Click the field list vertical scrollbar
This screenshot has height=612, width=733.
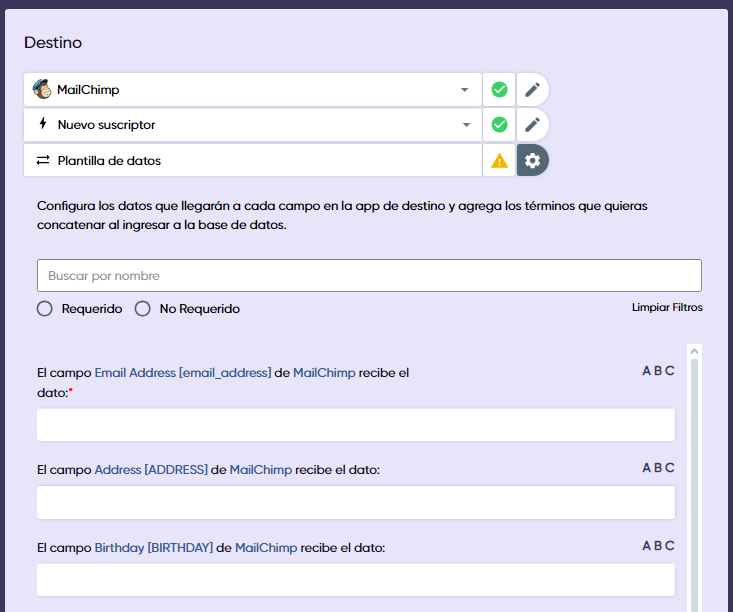click(x=695, y=480)
